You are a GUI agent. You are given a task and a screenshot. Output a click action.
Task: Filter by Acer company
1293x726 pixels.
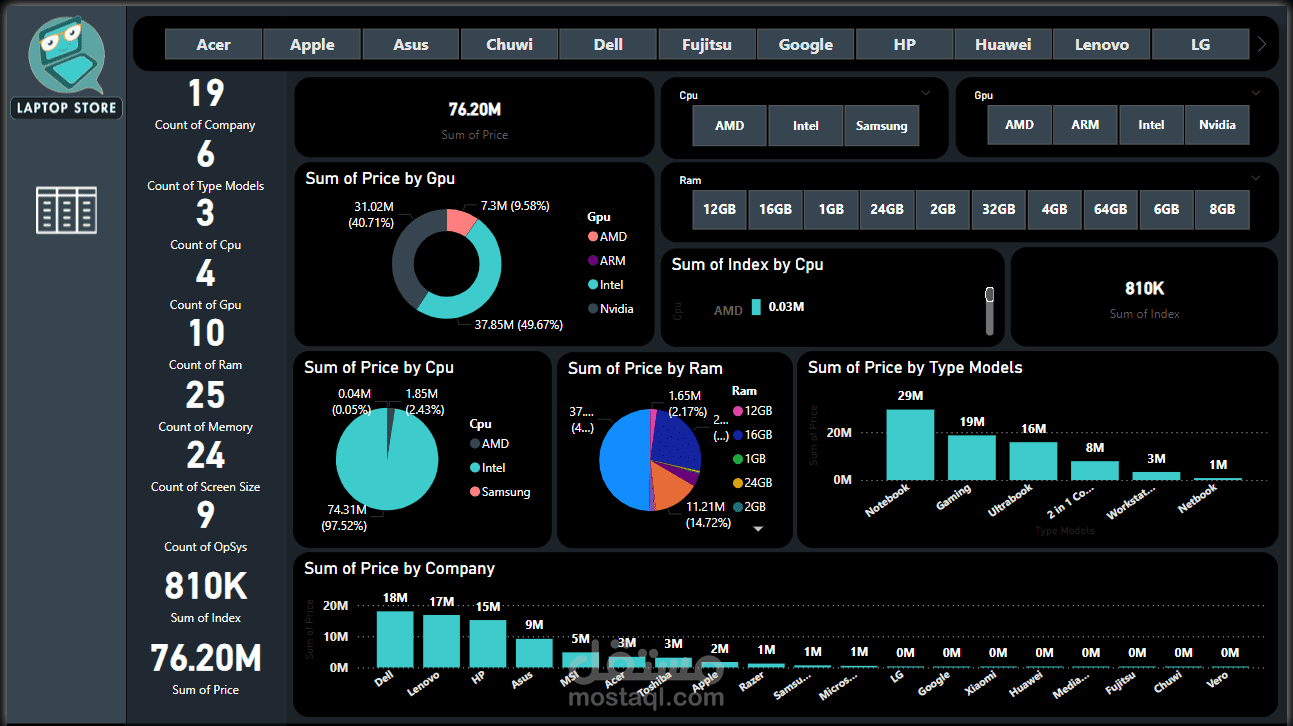click(x=213, y=44)
